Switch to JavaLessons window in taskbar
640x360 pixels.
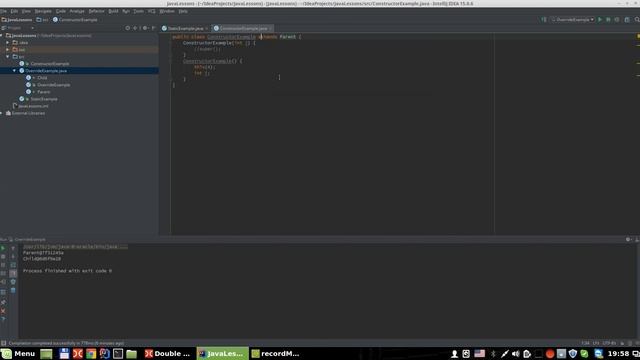coord(222,353)
